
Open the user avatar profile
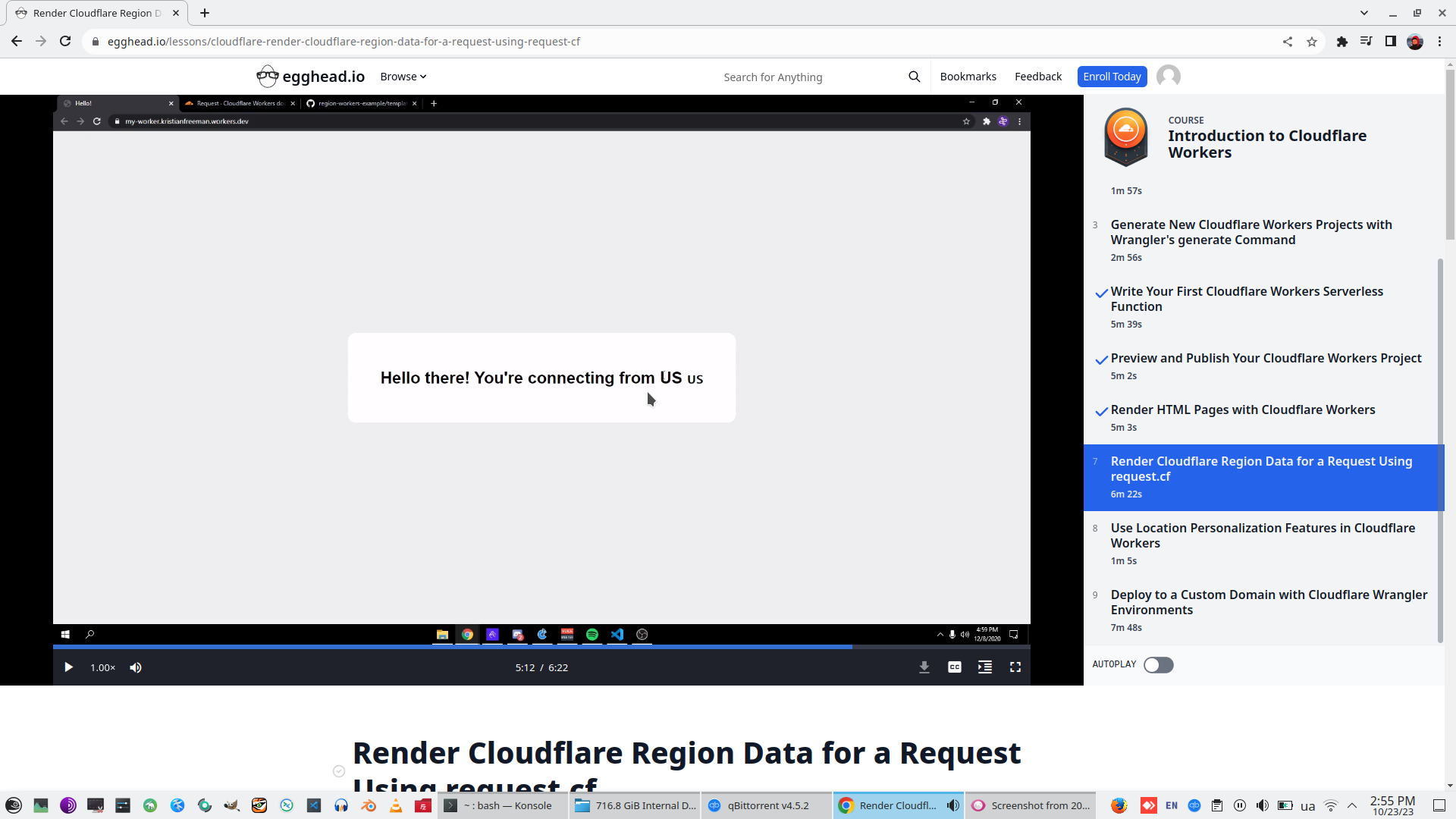point(1168,77)
